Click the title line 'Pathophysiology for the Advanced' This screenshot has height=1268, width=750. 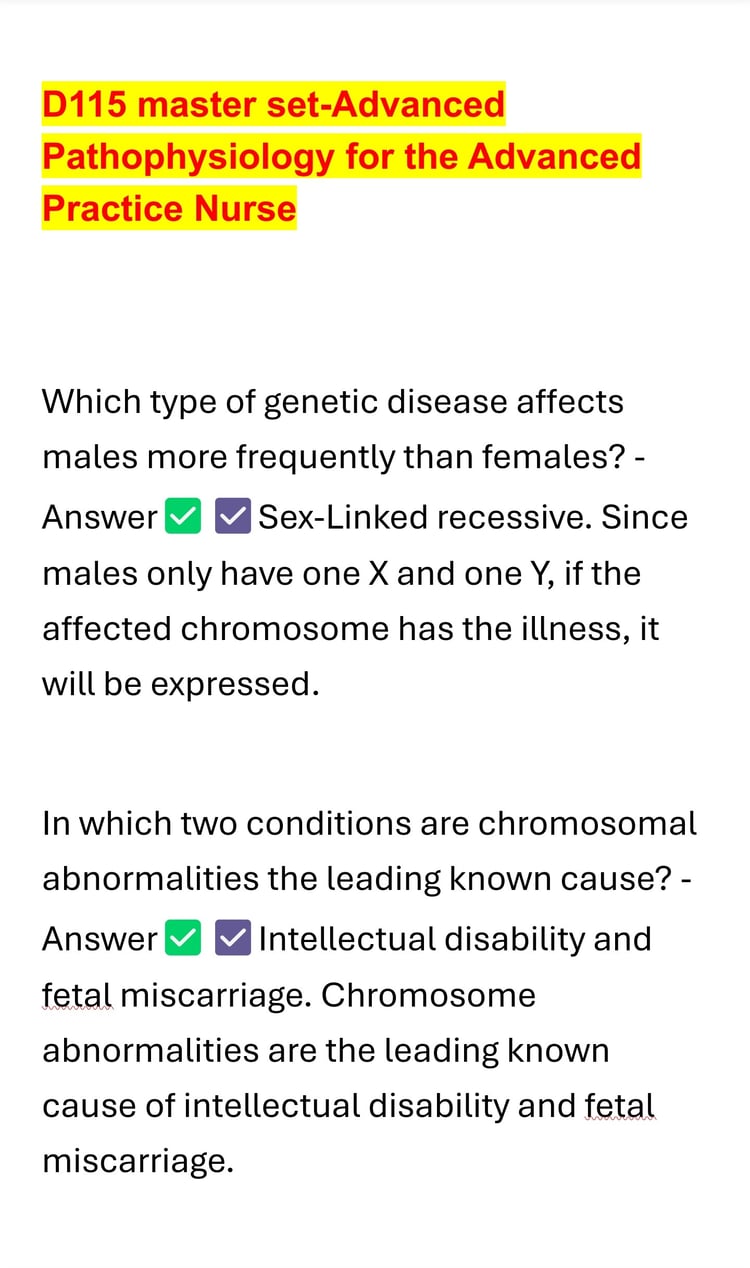341,156
